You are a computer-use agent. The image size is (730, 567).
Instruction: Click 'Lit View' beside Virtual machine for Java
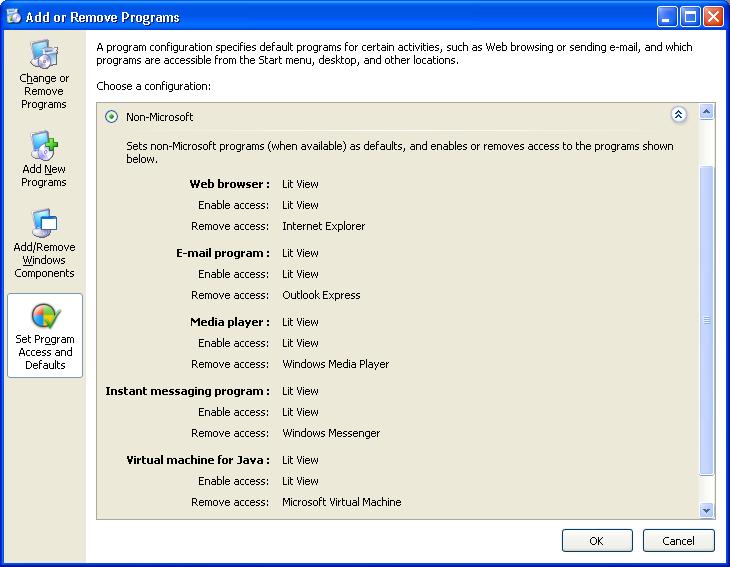[300, 460]
